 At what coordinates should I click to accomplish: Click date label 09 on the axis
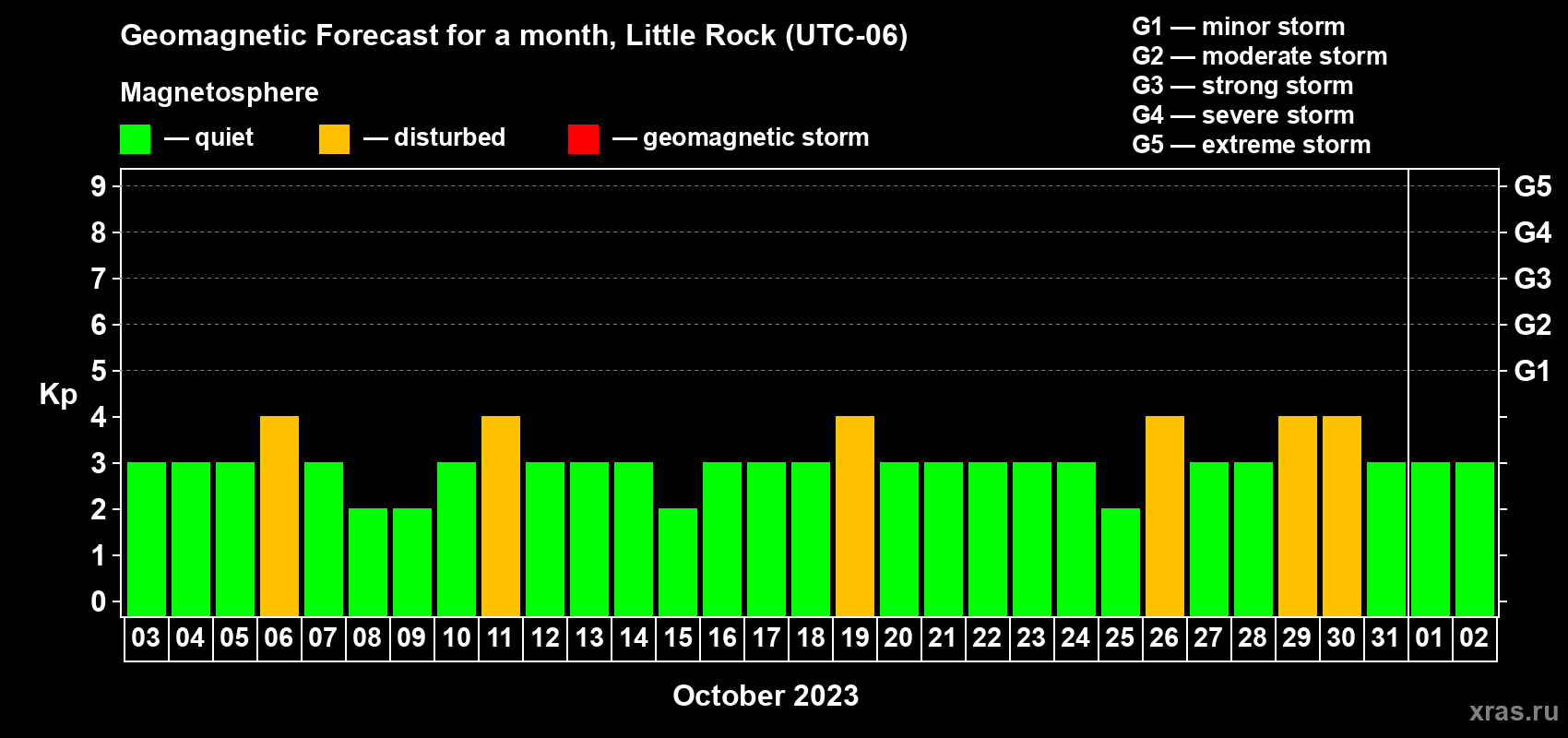click(x=411, y=637)
